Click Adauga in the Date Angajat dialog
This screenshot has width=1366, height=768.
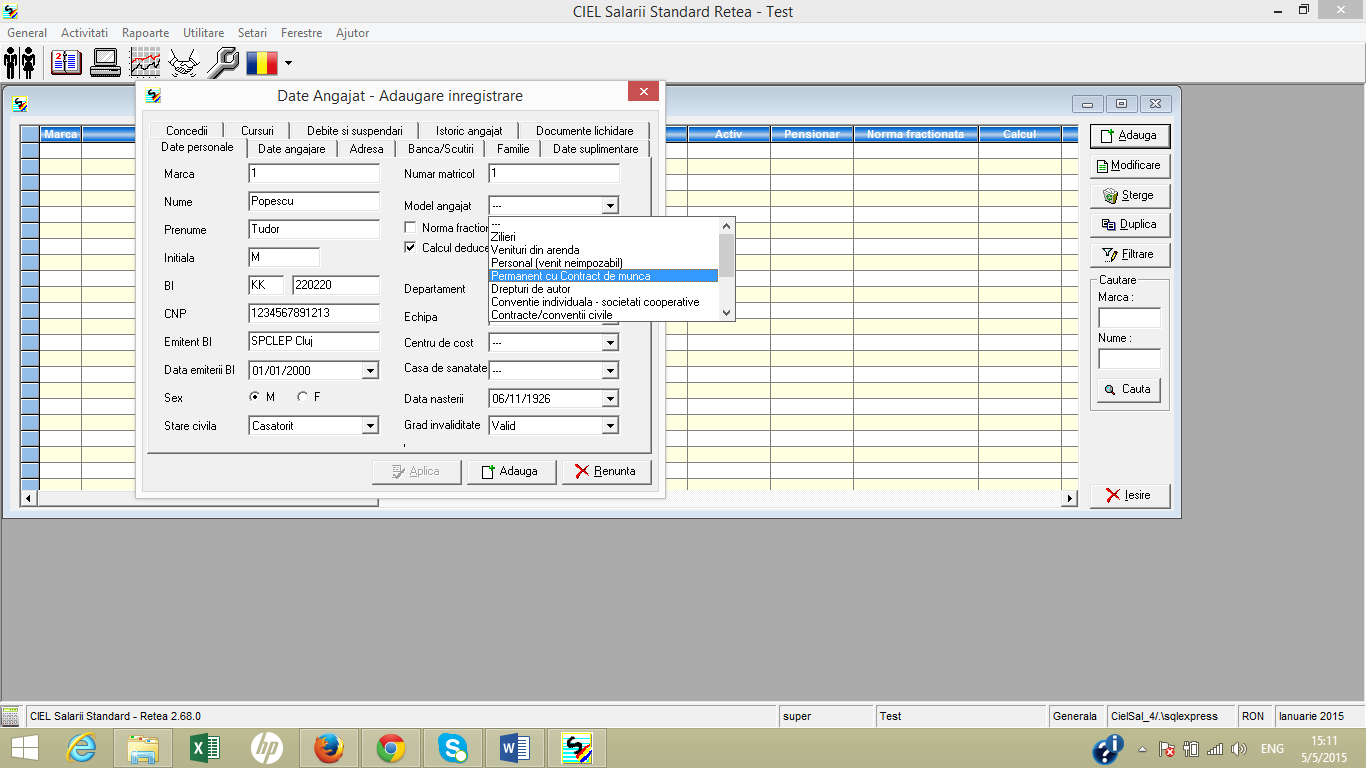coord(512,471)
